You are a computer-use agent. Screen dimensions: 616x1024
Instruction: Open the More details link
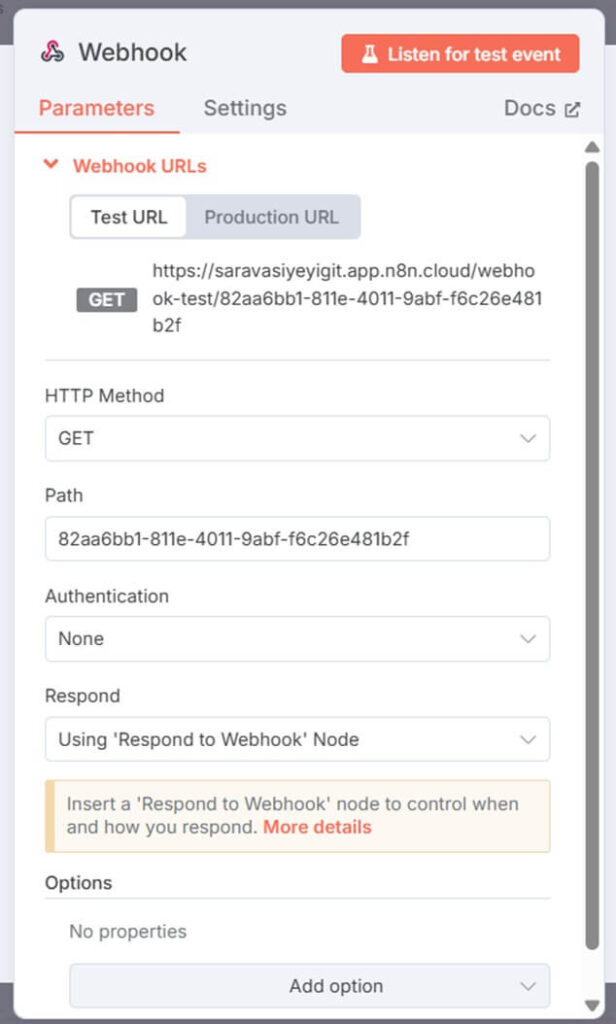[317, 827]
